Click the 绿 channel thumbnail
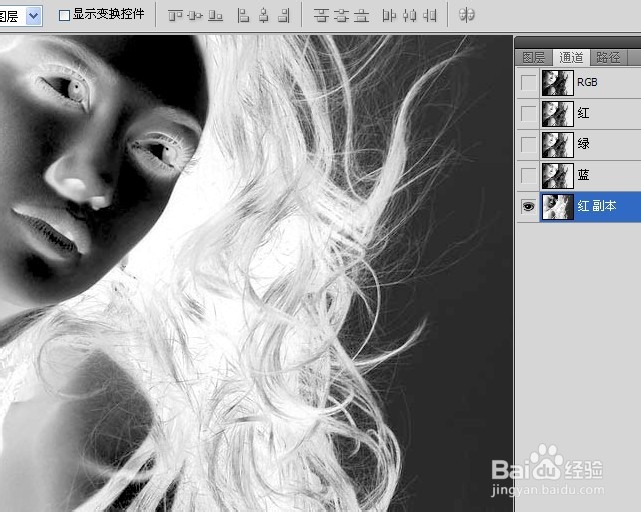Screen dimensions: 641x512 click(558, 144)
